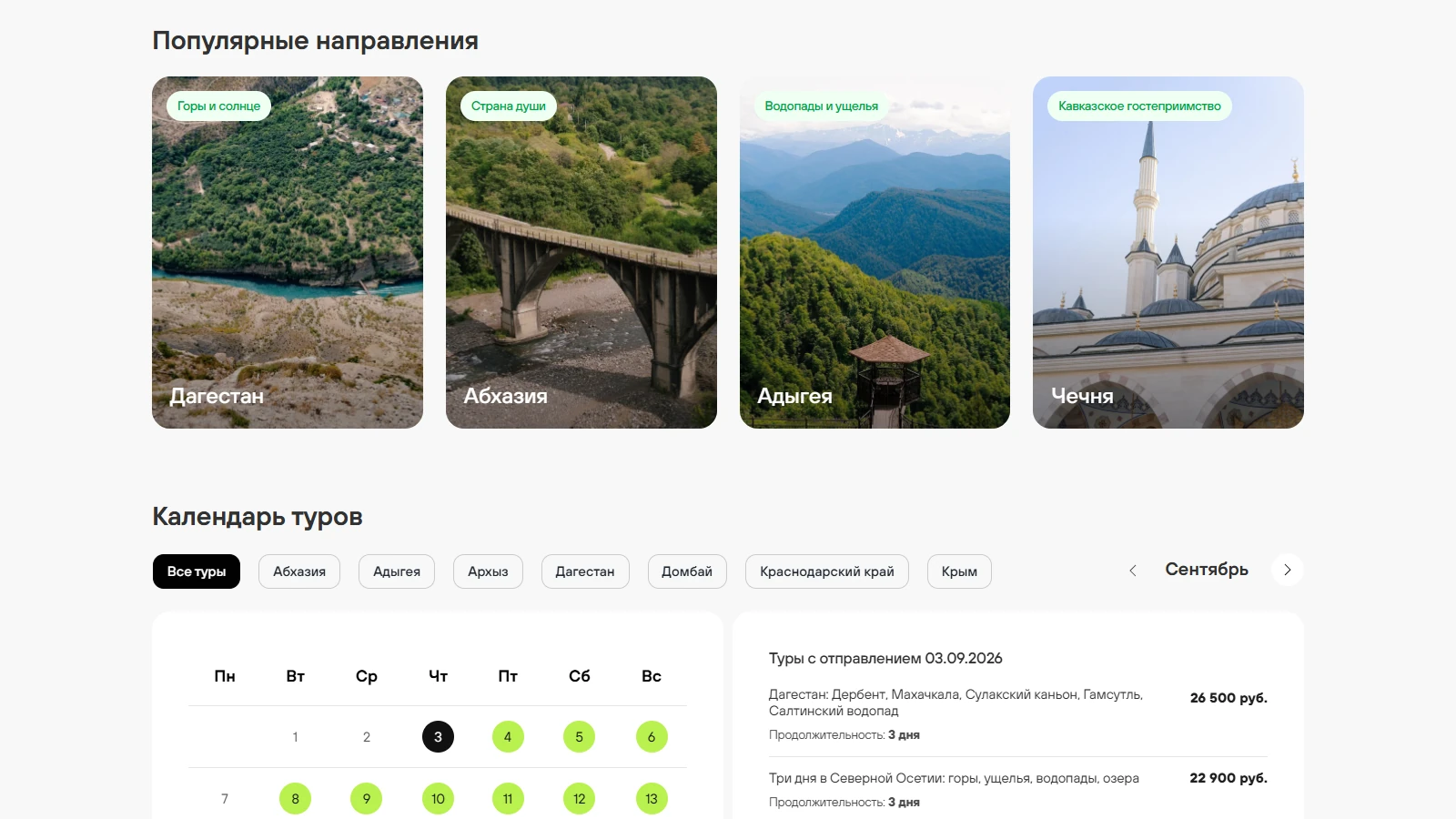Viewport: 1456px width, 819px height.
Task: Filter tours by Архыз
Action: coord(488,571)
